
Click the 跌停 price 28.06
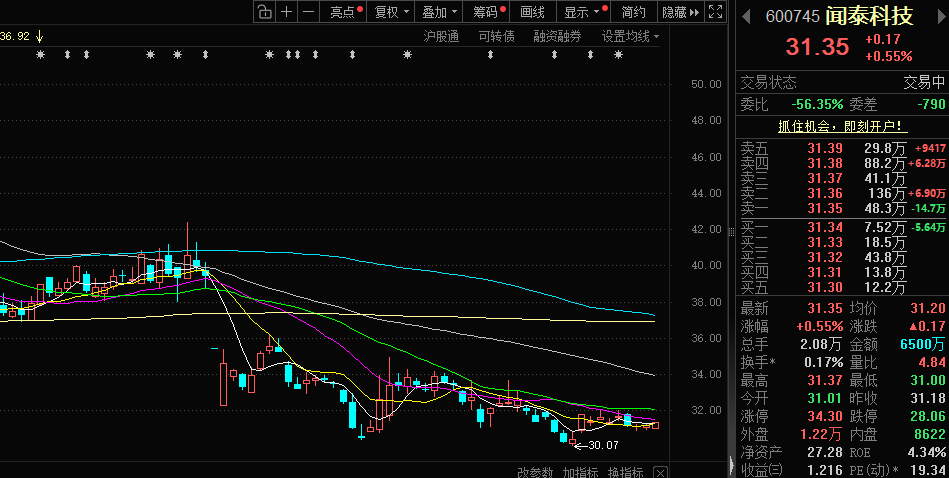928,417
